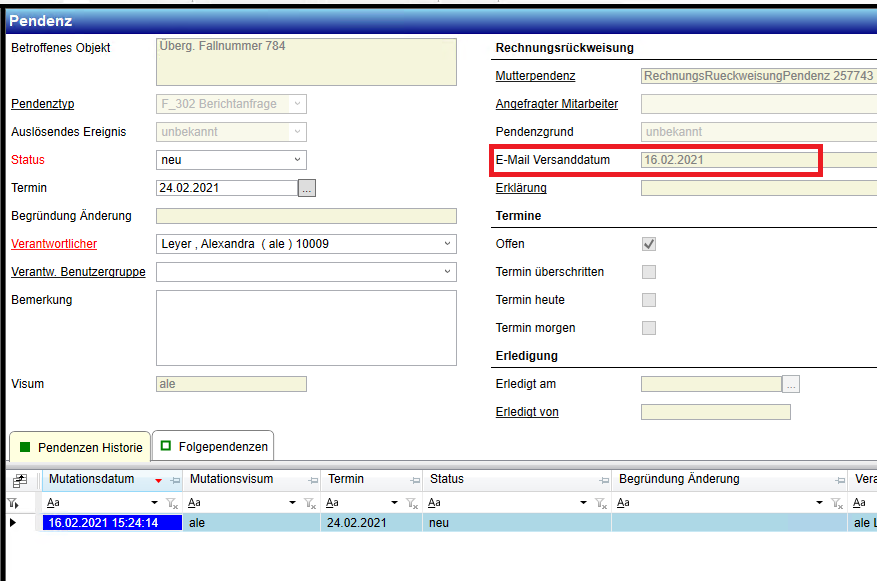Toggle the Termin morgen checkbox
Image resolution: width=877 pixels, height=581 pixels.
[x=649, y=328]
